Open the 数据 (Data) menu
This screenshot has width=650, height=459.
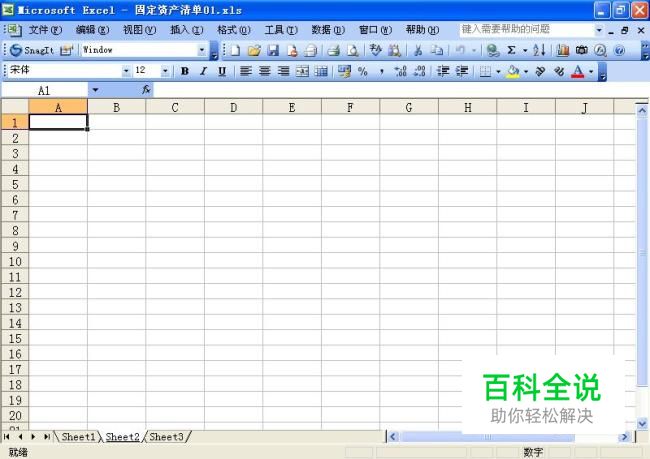click(x=328, y=29)
